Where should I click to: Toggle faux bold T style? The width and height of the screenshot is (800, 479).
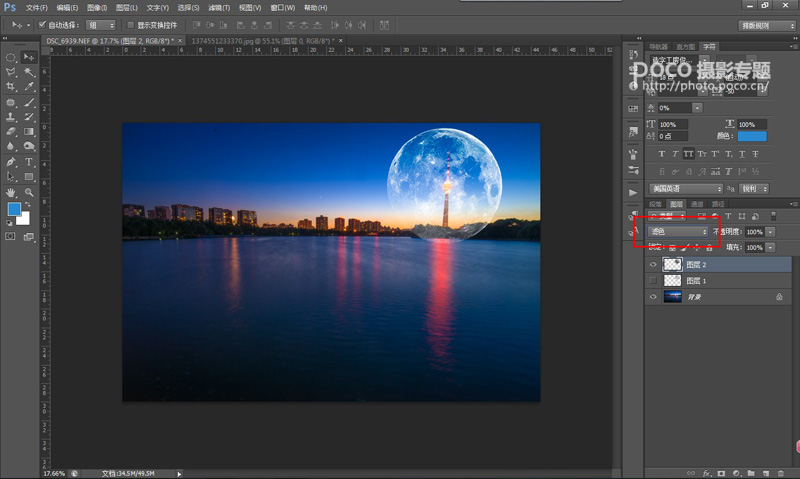(x=662, y=154)
